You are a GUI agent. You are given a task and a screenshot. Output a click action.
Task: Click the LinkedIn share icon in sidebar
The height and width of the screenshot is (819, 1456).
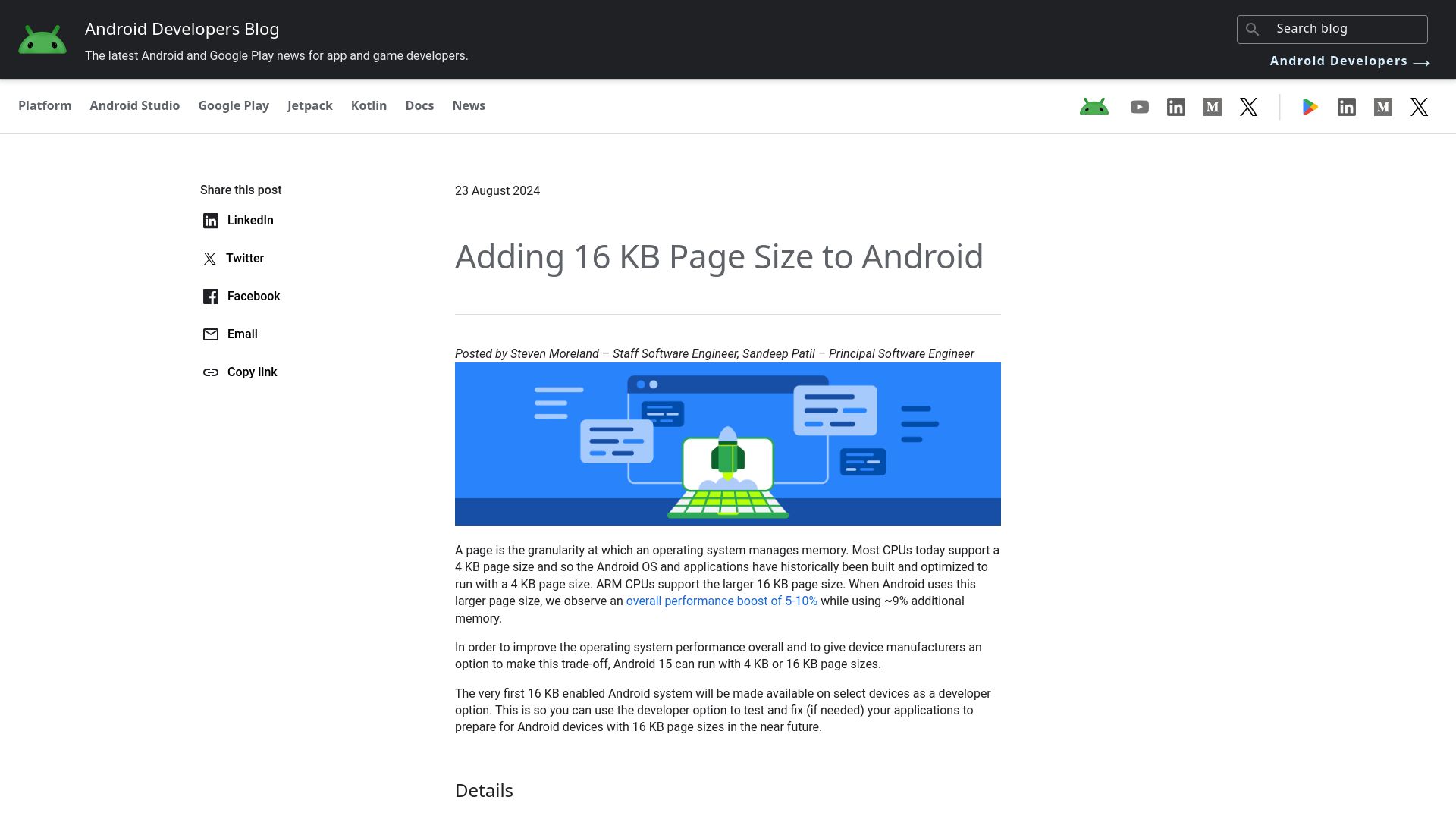[x=211, y=221]
